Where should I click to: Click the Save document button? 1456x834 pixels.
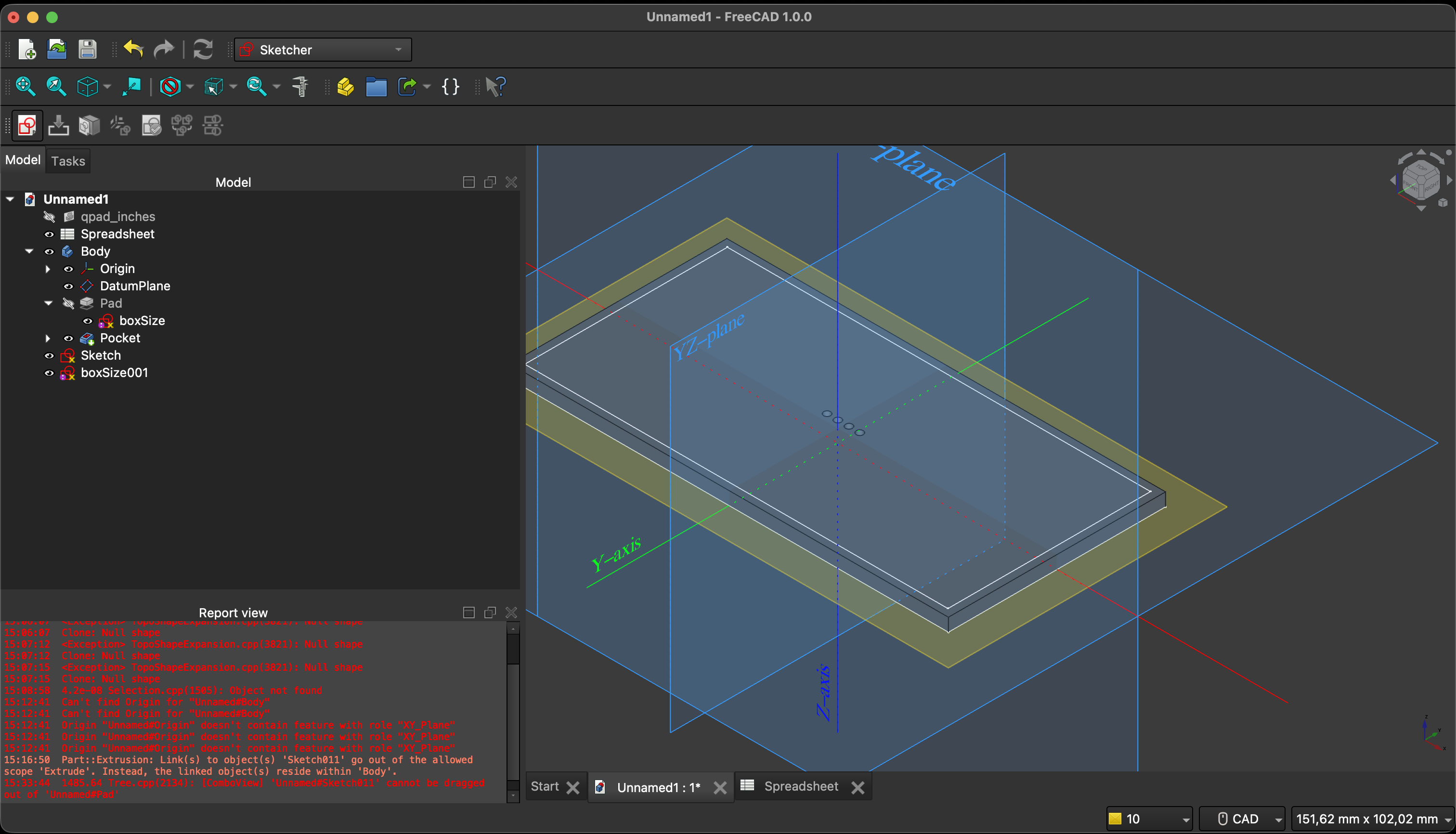coord(88,49)
